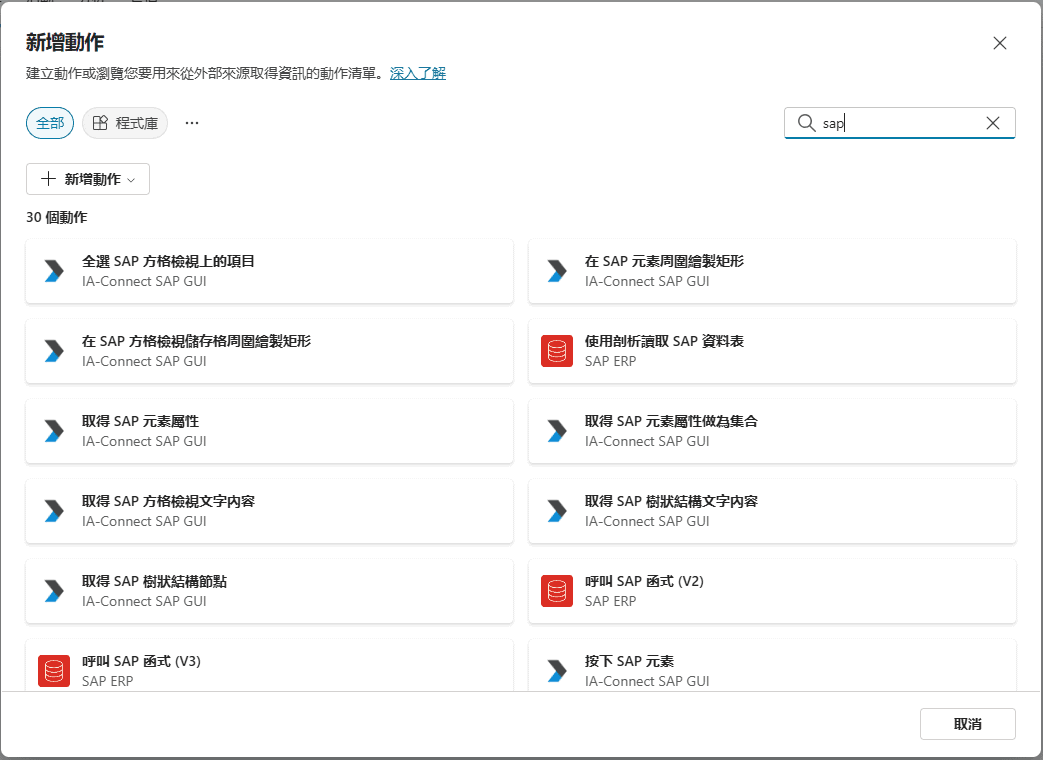
Task: Click into the search field containing sap
Action: [x=900, y=123]
